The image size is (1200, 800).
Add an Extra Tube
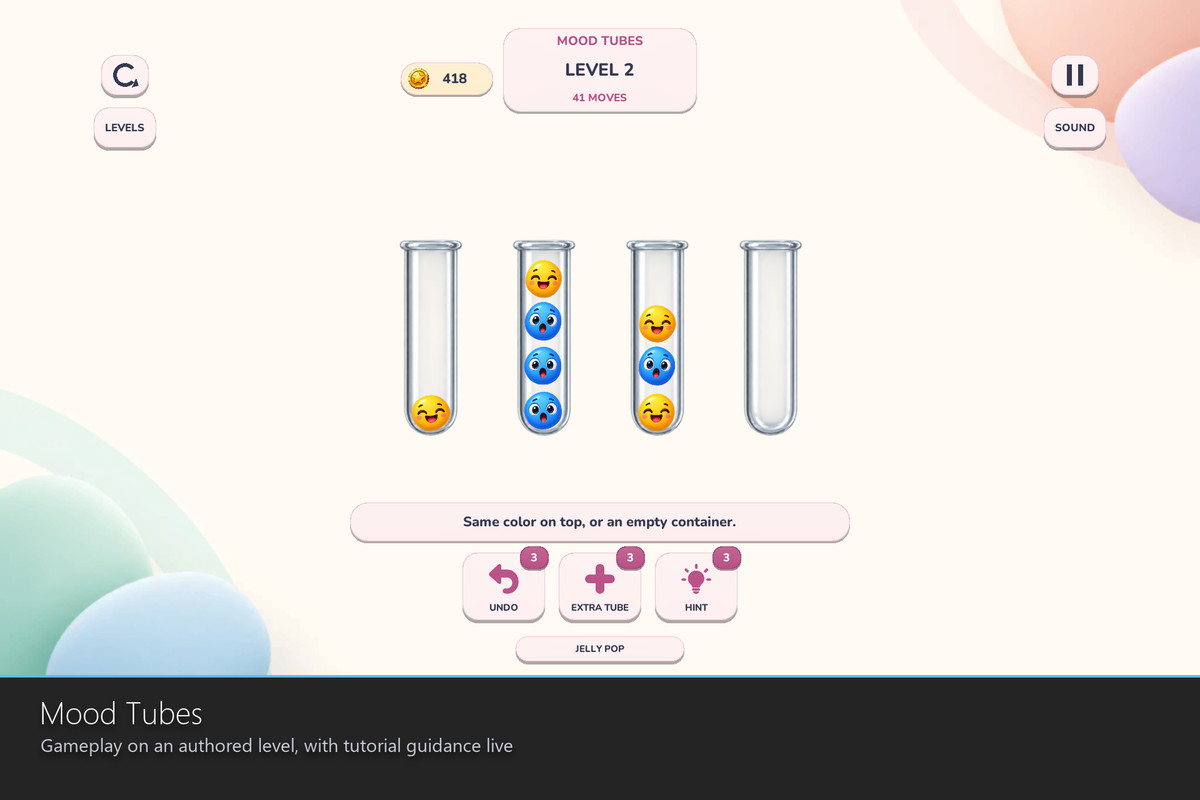click(600, 587)
